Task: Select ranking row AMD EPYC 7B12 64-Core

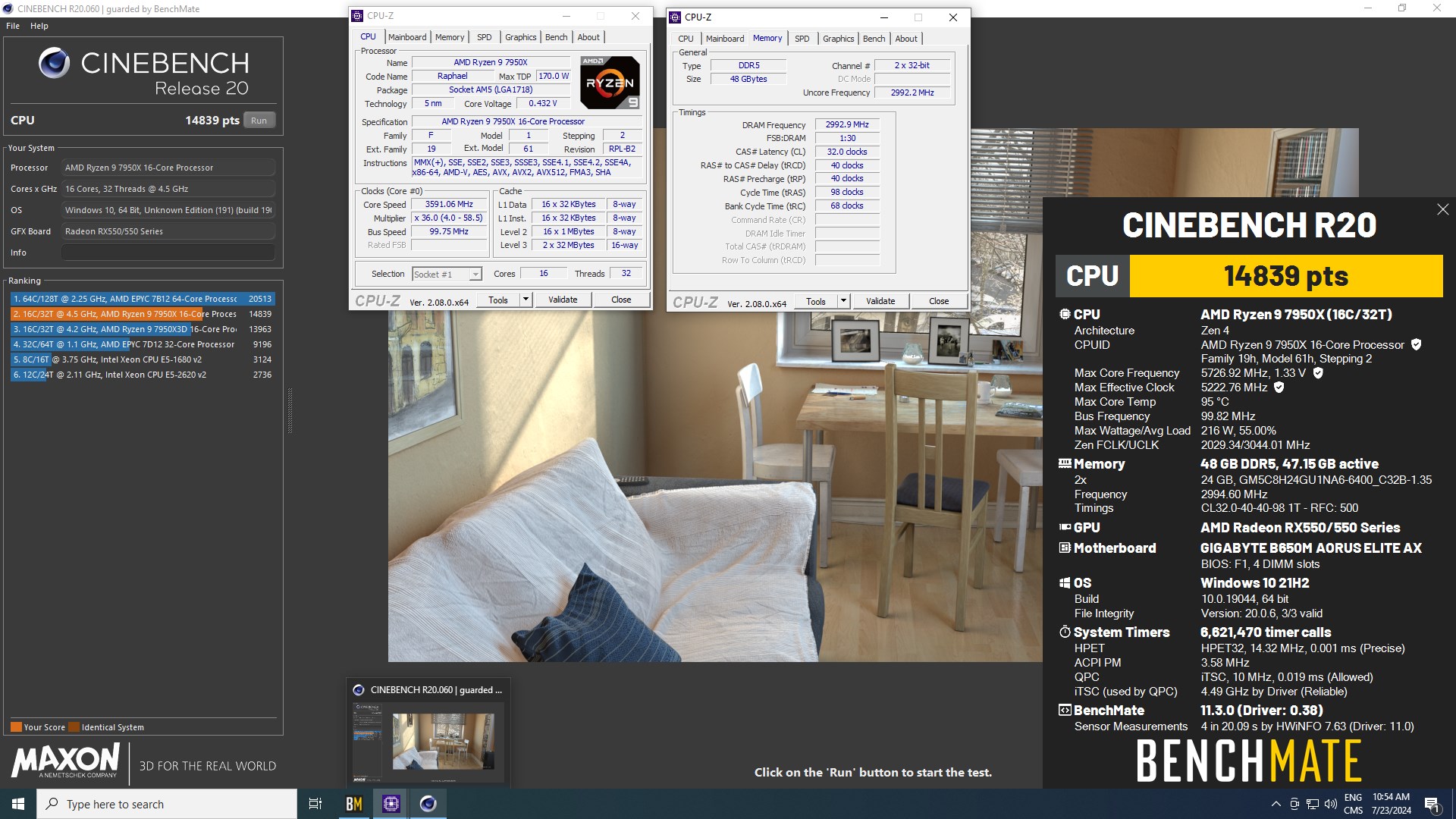Action: (143, 299)
